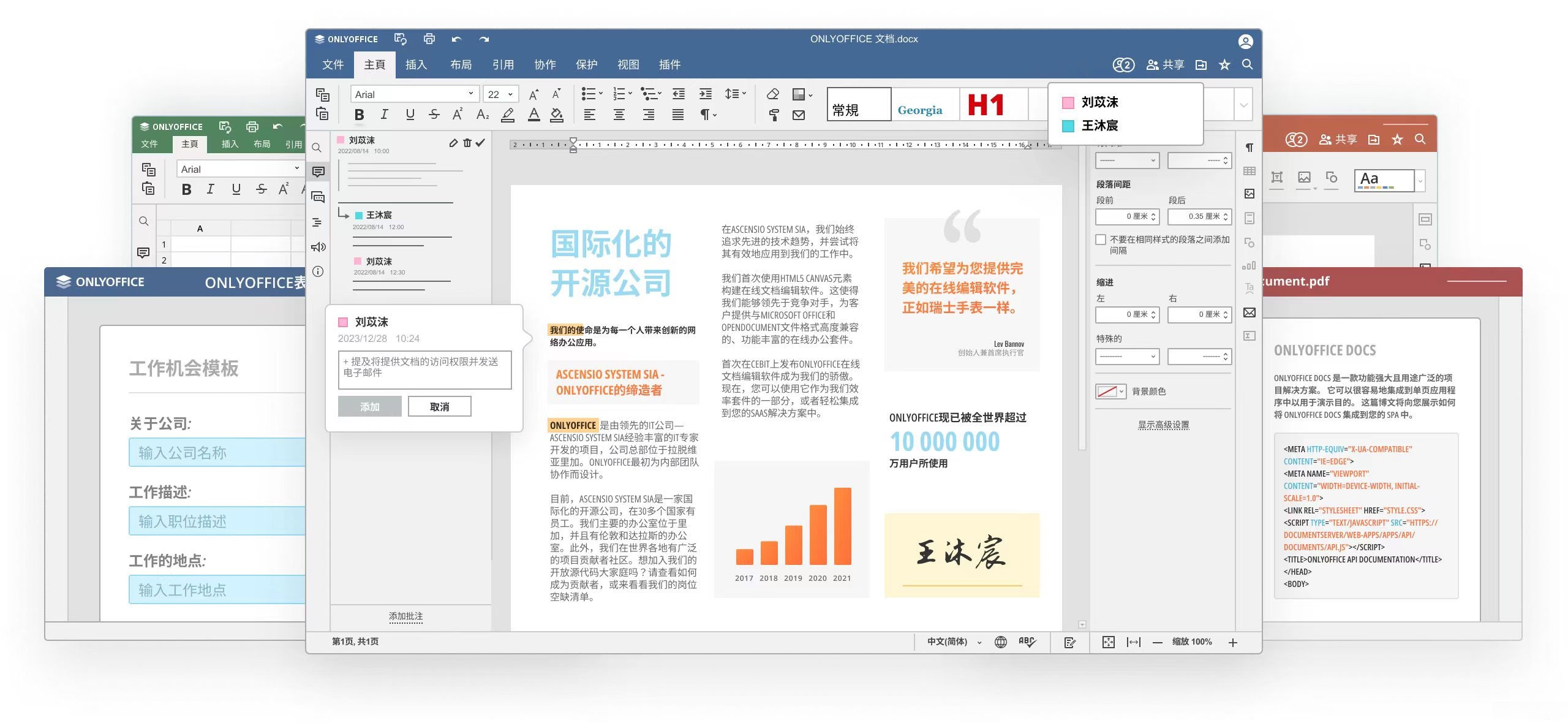Click the copy style paint roller icon

click(773, 115)
